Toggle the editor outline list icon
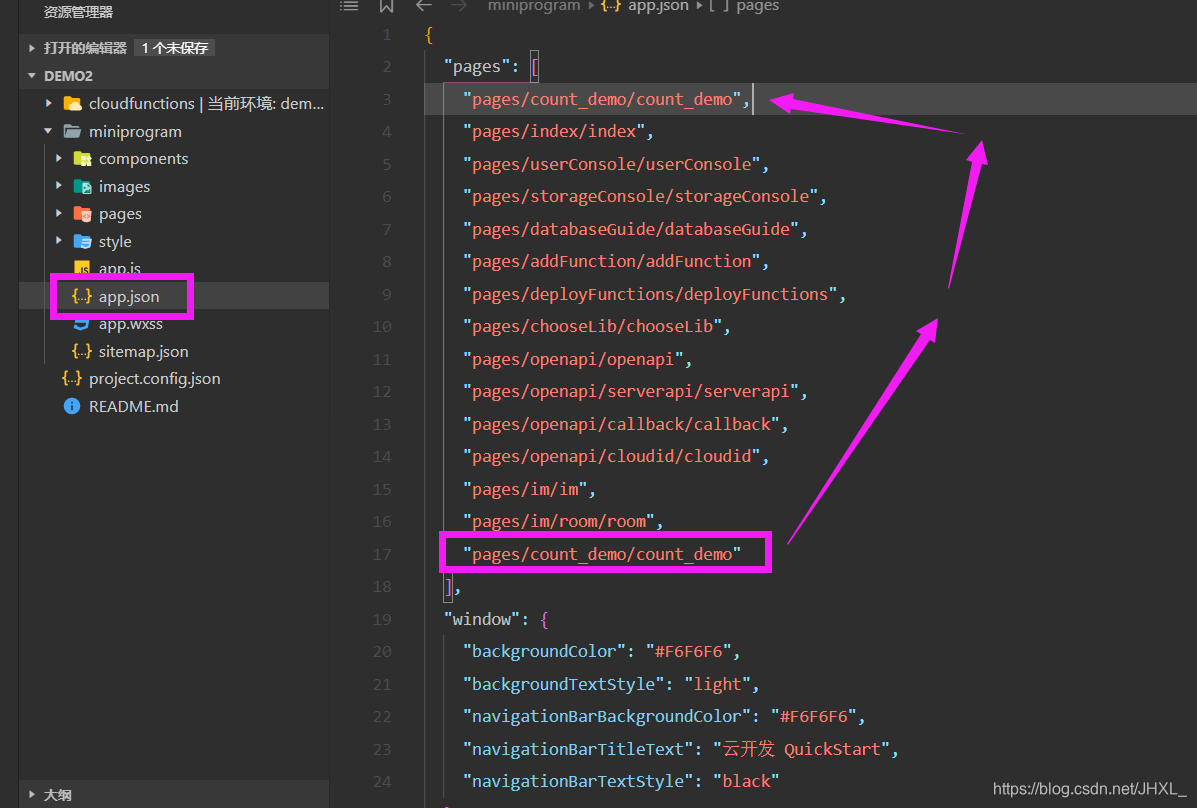Viewport: 1197px width, 808px height. click(x=349, y=6)
